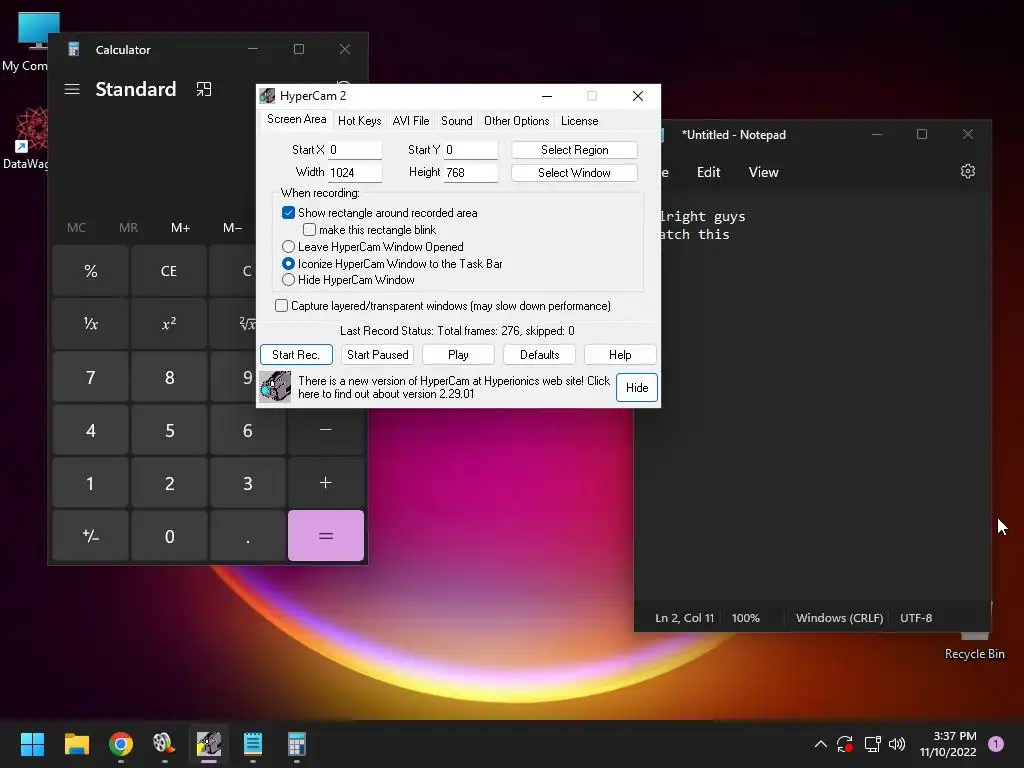Open Notepad settings gear icon
Viewport: 1024px width, 768px height.
(968, 171)
